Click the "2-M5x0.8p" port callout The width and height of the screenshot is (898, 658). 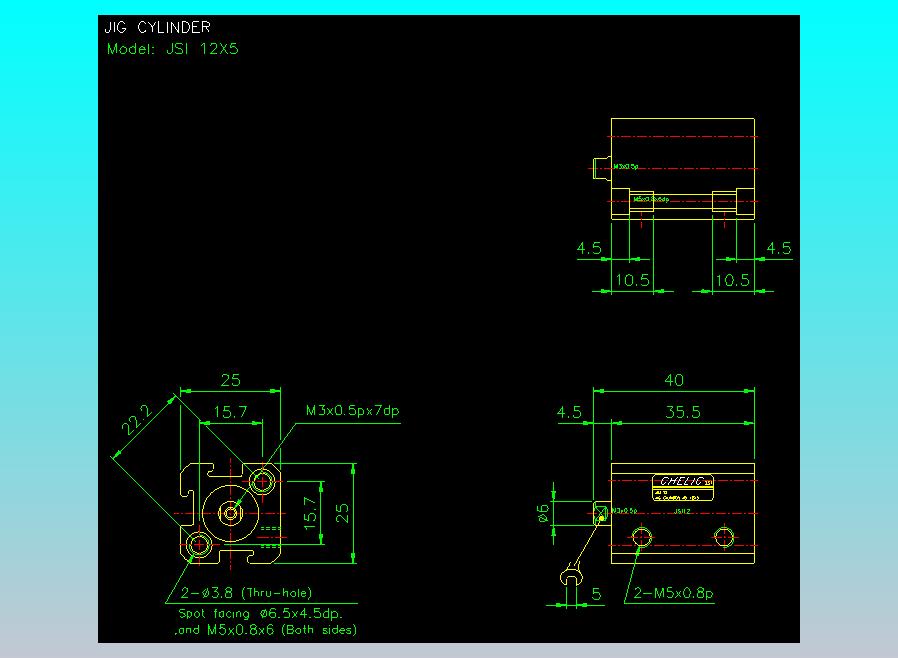(674, 593)
